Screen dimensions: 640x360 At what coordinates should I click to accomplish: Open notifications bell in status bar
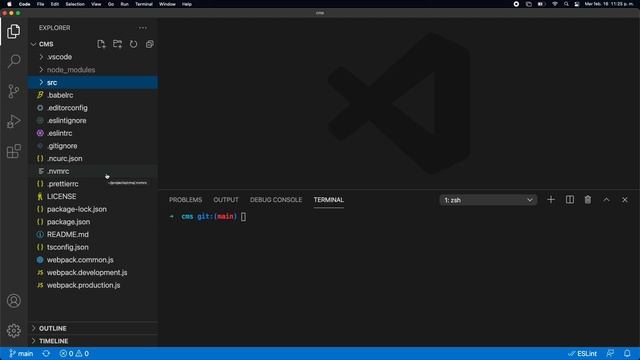627,353
